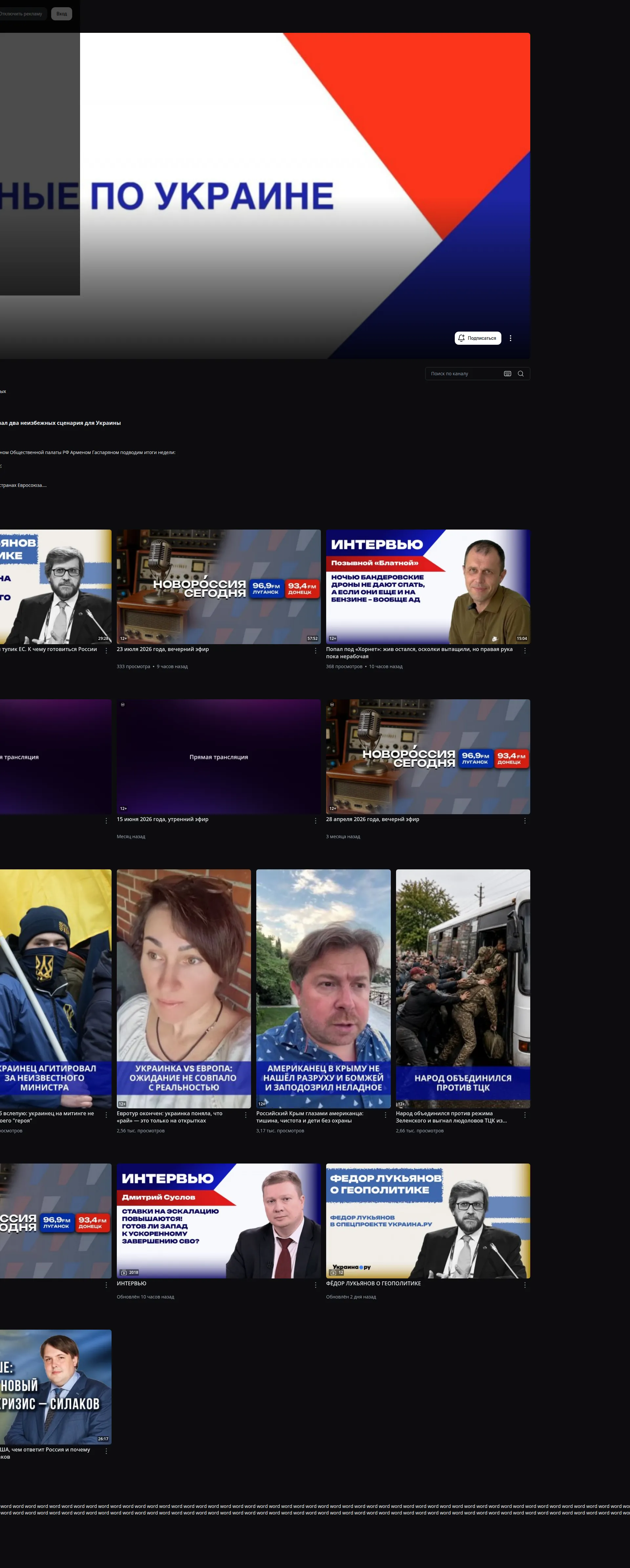
Task: Click the "3,17 тыс. просмотров" count
Action: (x=280, y=1131)
